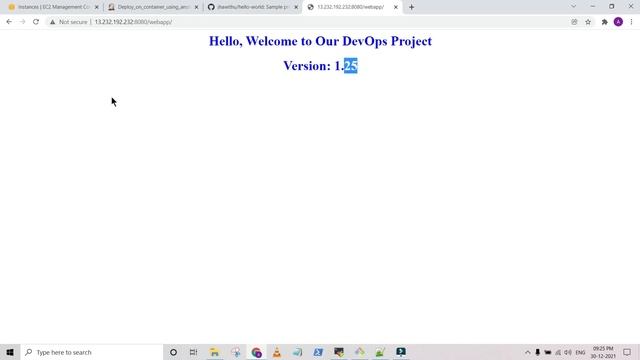640x360 pixels.
Task: Show hidden system tray icons
Action: [527, 352]
